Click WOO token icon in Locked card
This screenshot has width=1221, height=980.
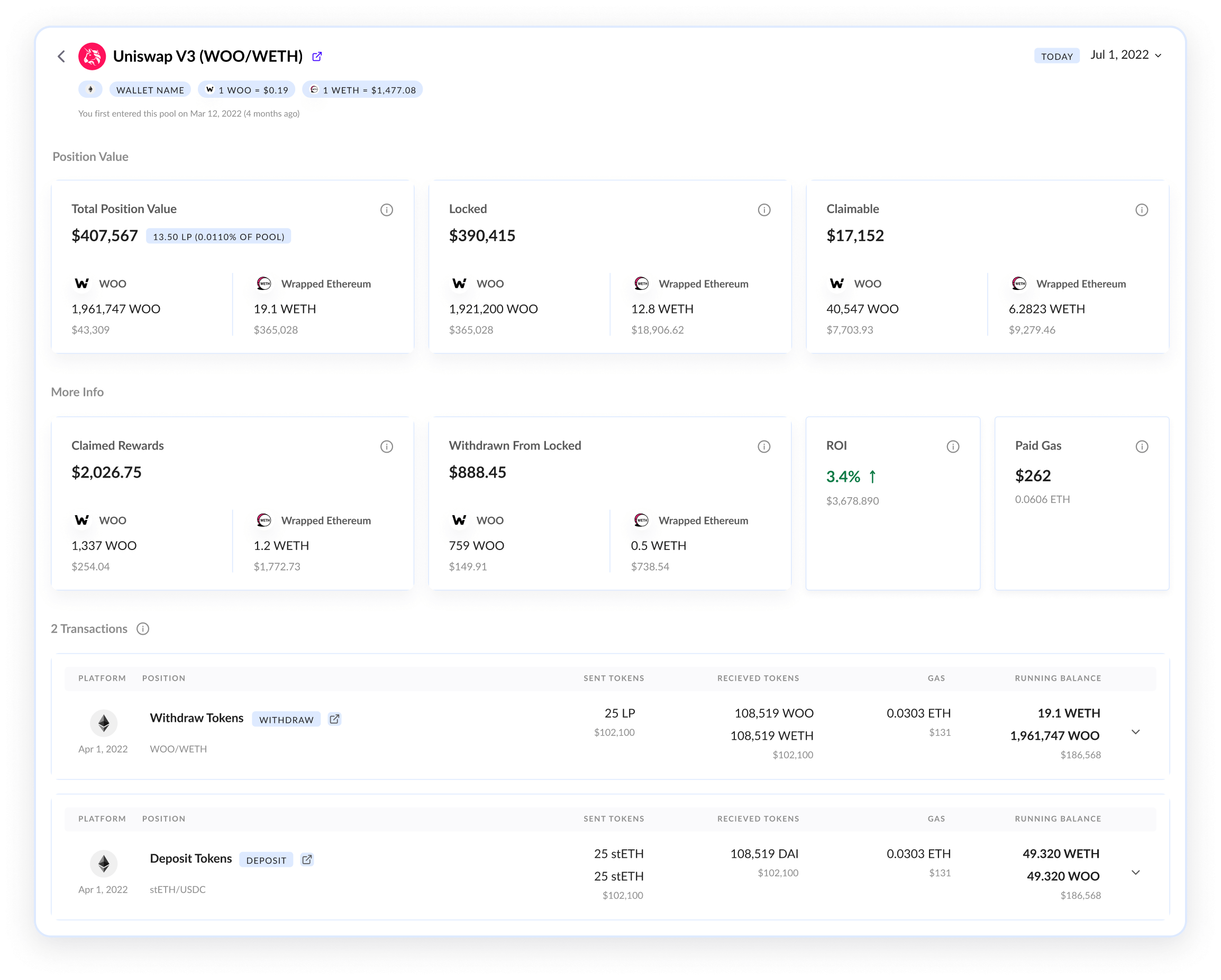(459, 283)
